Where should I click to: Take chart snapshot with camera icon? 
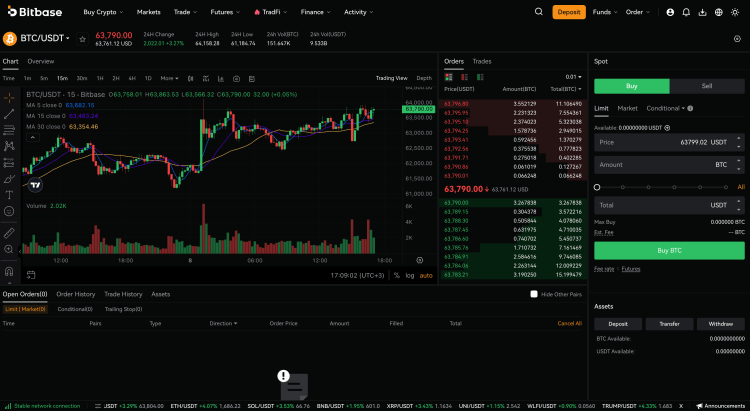(236, 78)
